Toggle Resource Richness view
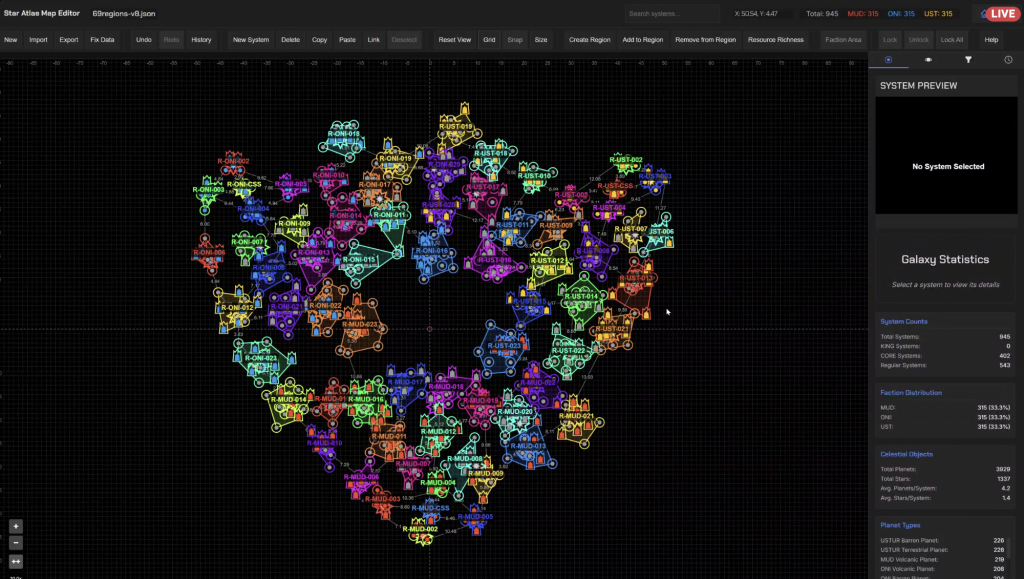Screen dimensions: 1024x579 pos(776,40)
